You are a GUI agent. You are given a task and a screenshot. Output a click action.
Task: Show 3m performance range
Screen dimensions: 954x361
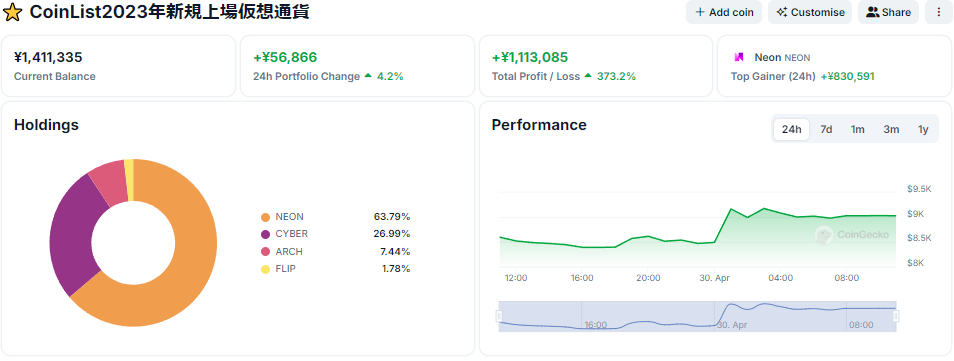tap(891, 129)
